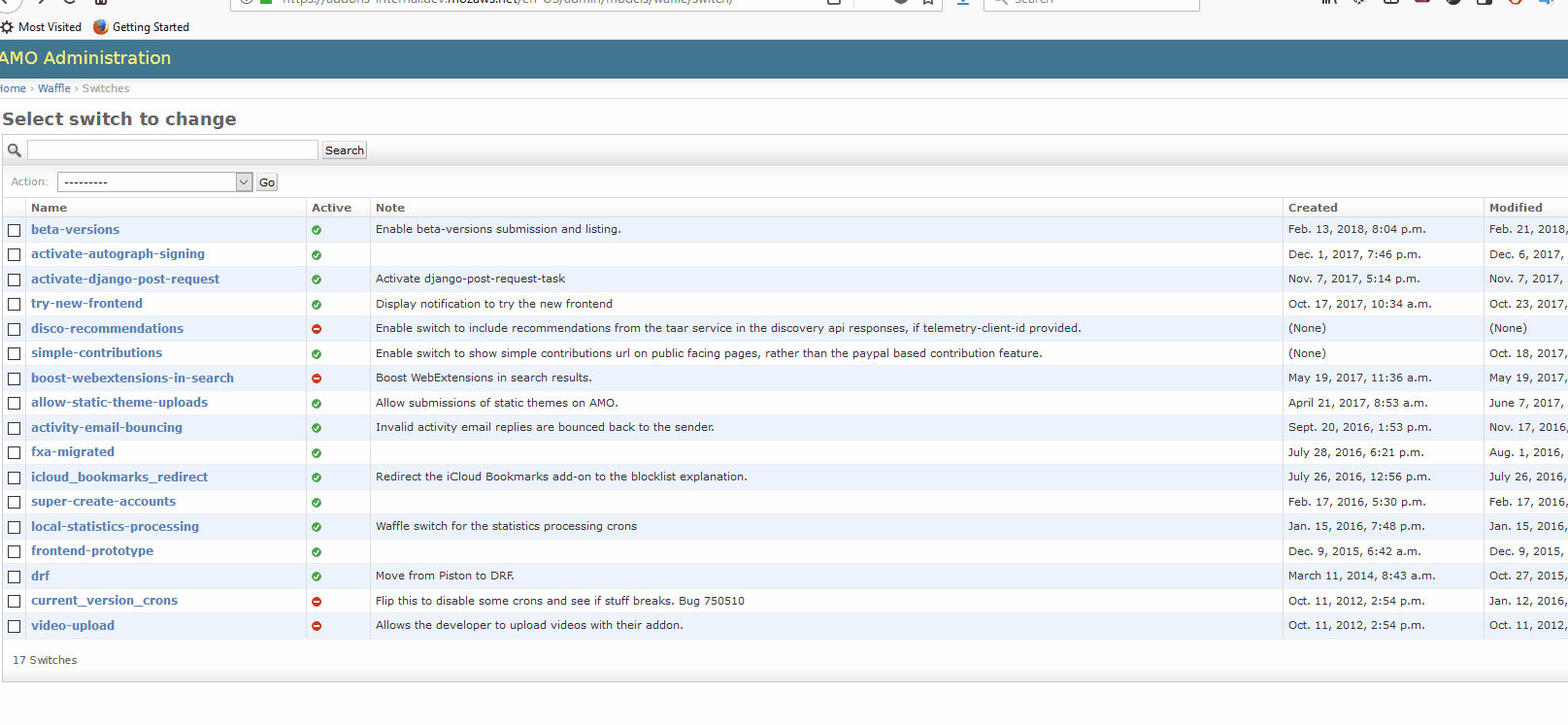Open the frontend-prototype switch link
1568x725 pixels.
pos(92,551)
